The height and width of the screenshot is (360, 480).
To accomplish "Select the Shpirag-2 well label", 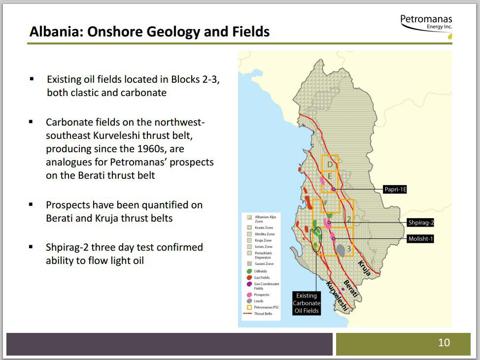I will [x=420, y=222].
